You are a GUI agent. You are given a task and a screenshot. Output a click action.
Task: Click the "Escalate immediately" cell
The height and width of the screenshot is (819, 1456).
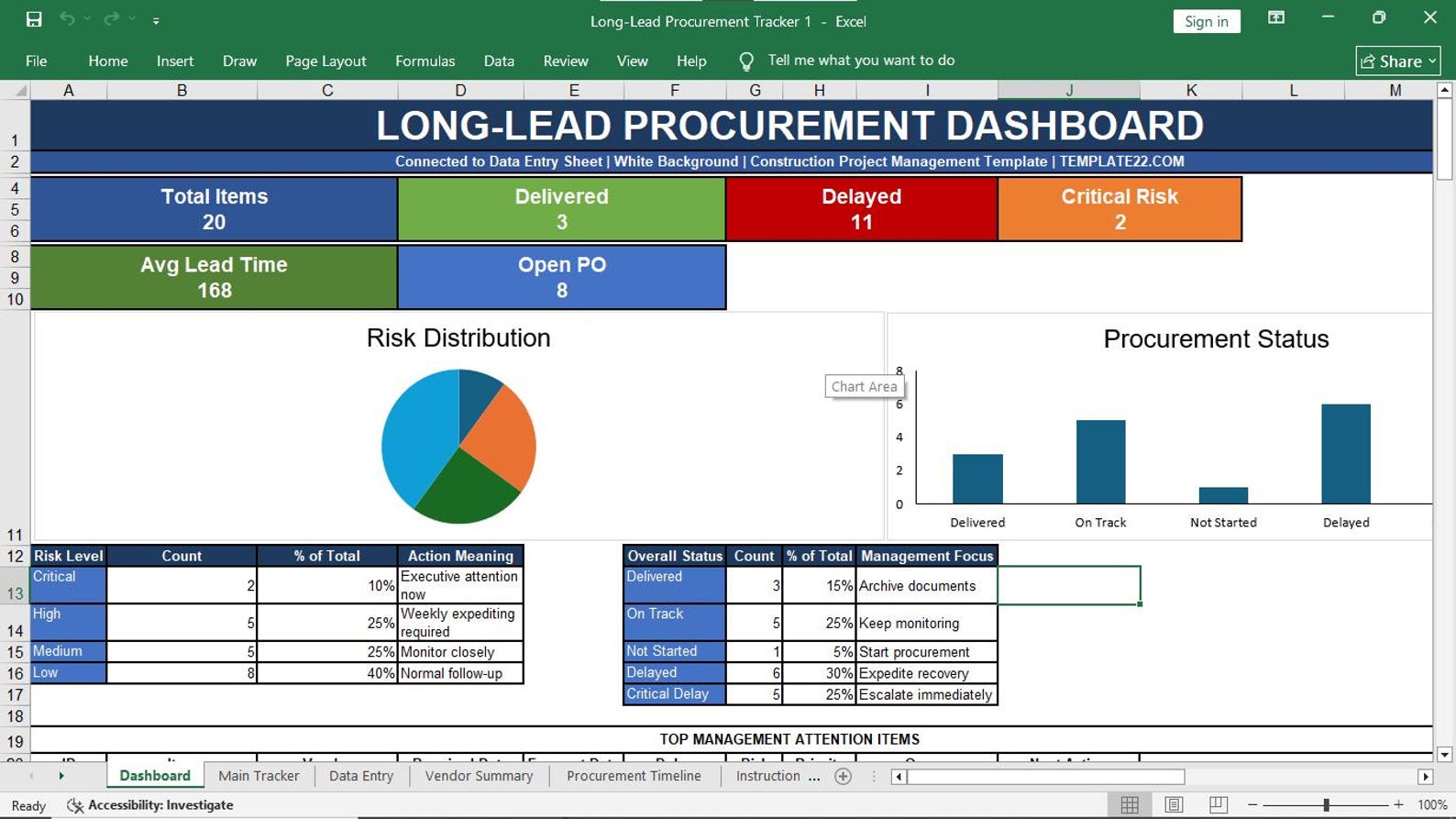pos(927,694)
